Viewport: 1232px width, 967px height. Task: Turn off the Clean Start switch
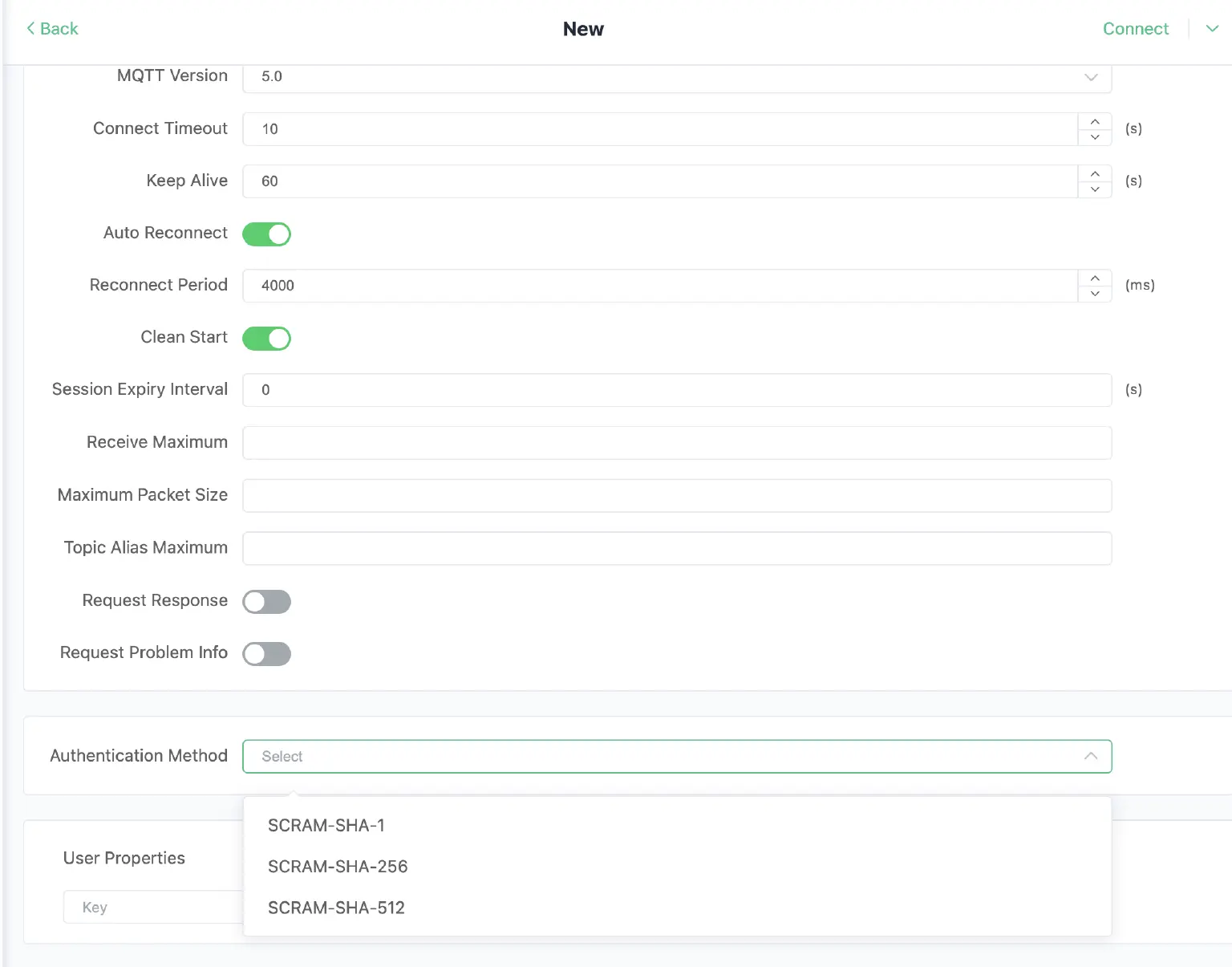point(266,339)
